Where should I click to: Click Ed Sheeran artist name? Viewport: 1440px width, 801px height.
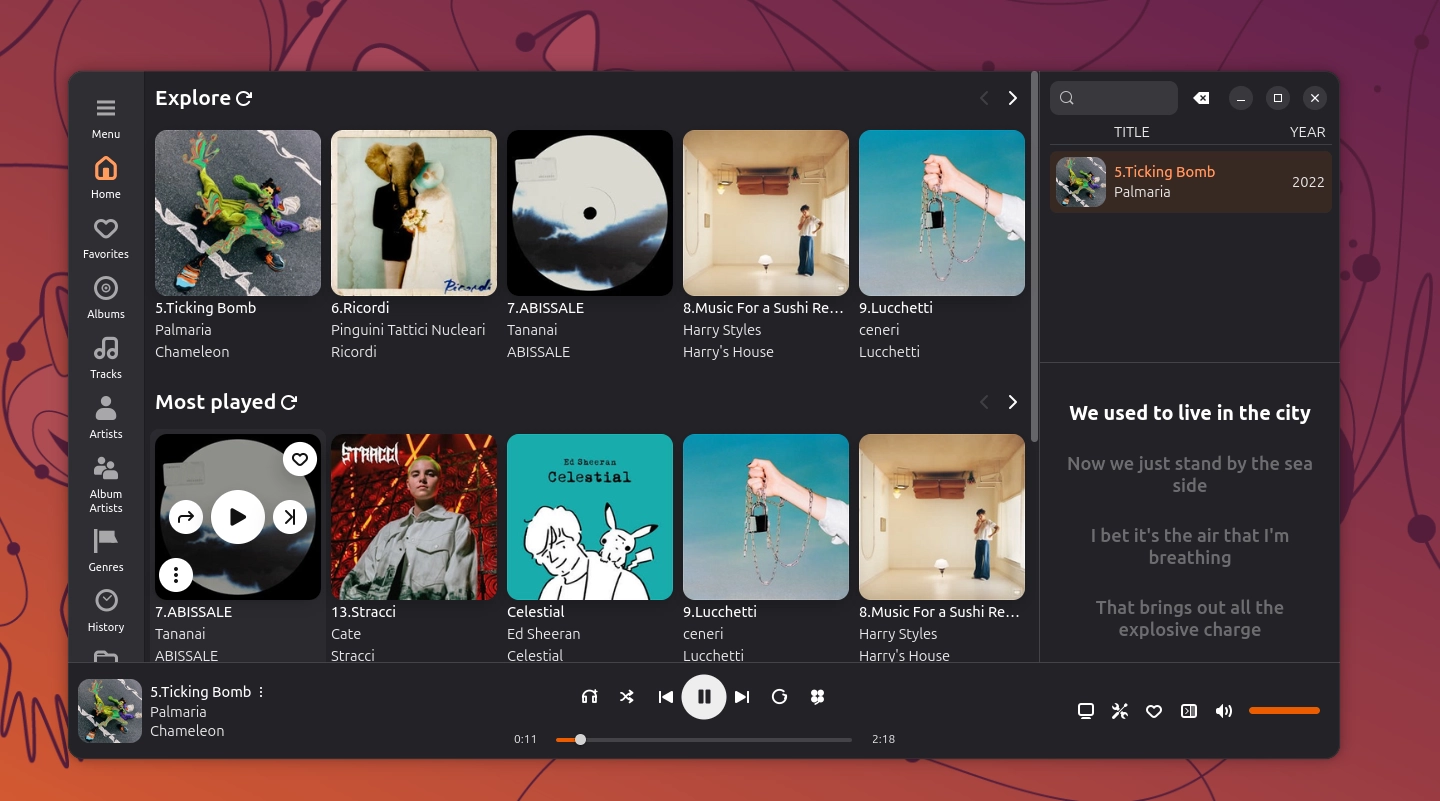click(543, 634)
